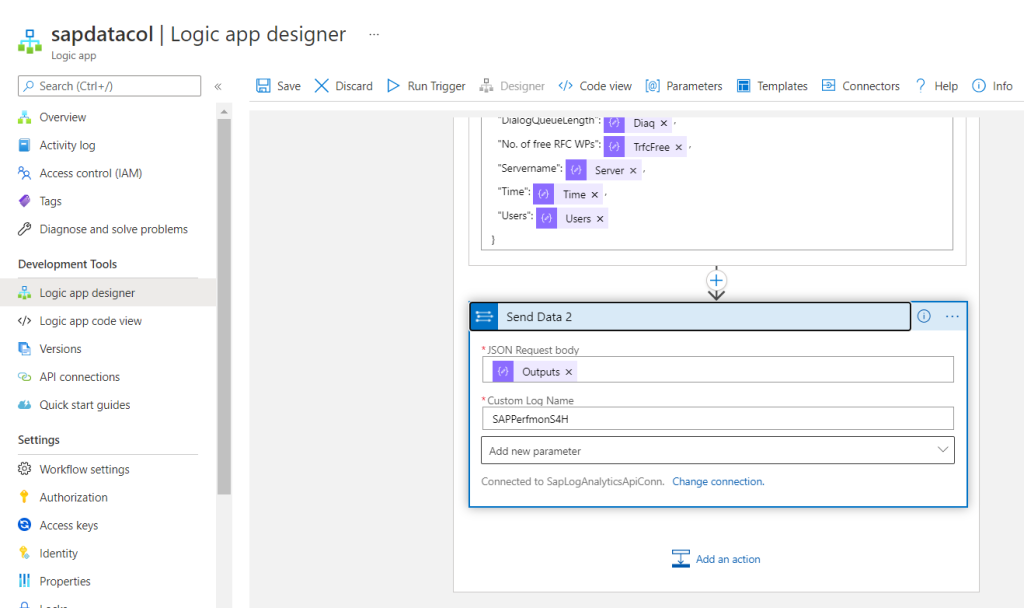This screenshot has width=1024, height=608.
Task: Click inside the JSON Request body field
Action: pos(718,370)
